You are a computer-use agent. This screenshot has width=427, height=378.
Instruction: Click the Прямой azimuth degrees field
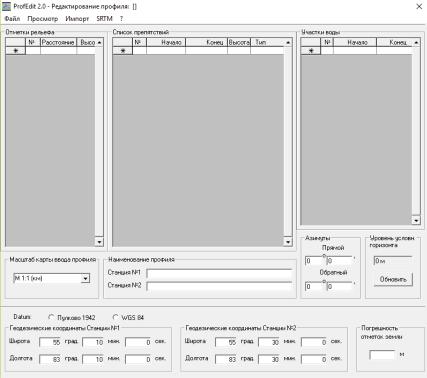(x=314, y=261)
